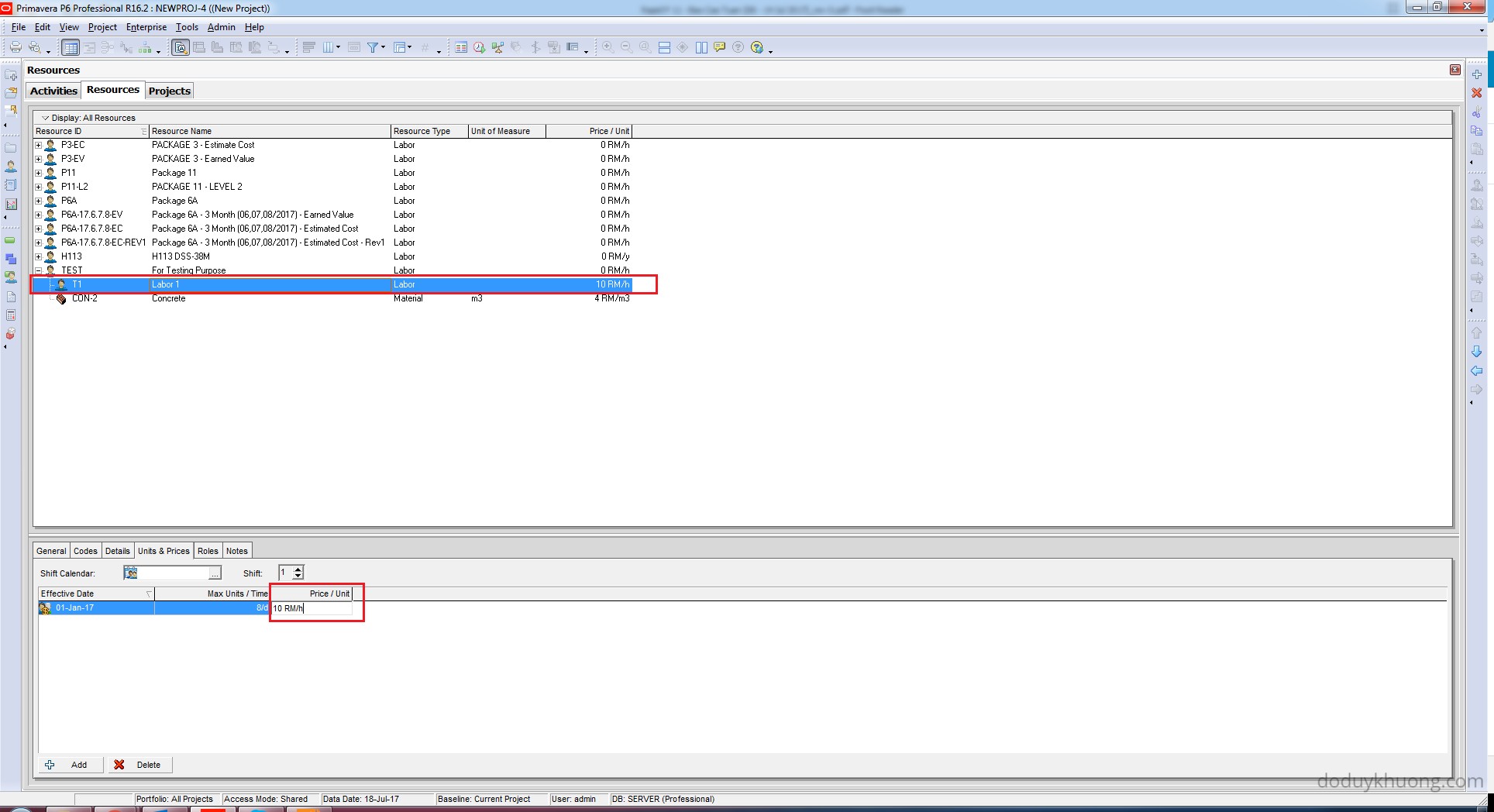The height and width of the screenshot is (812, 1494).
Task: Switch to the Activities tab
Action: pos(53,91)
